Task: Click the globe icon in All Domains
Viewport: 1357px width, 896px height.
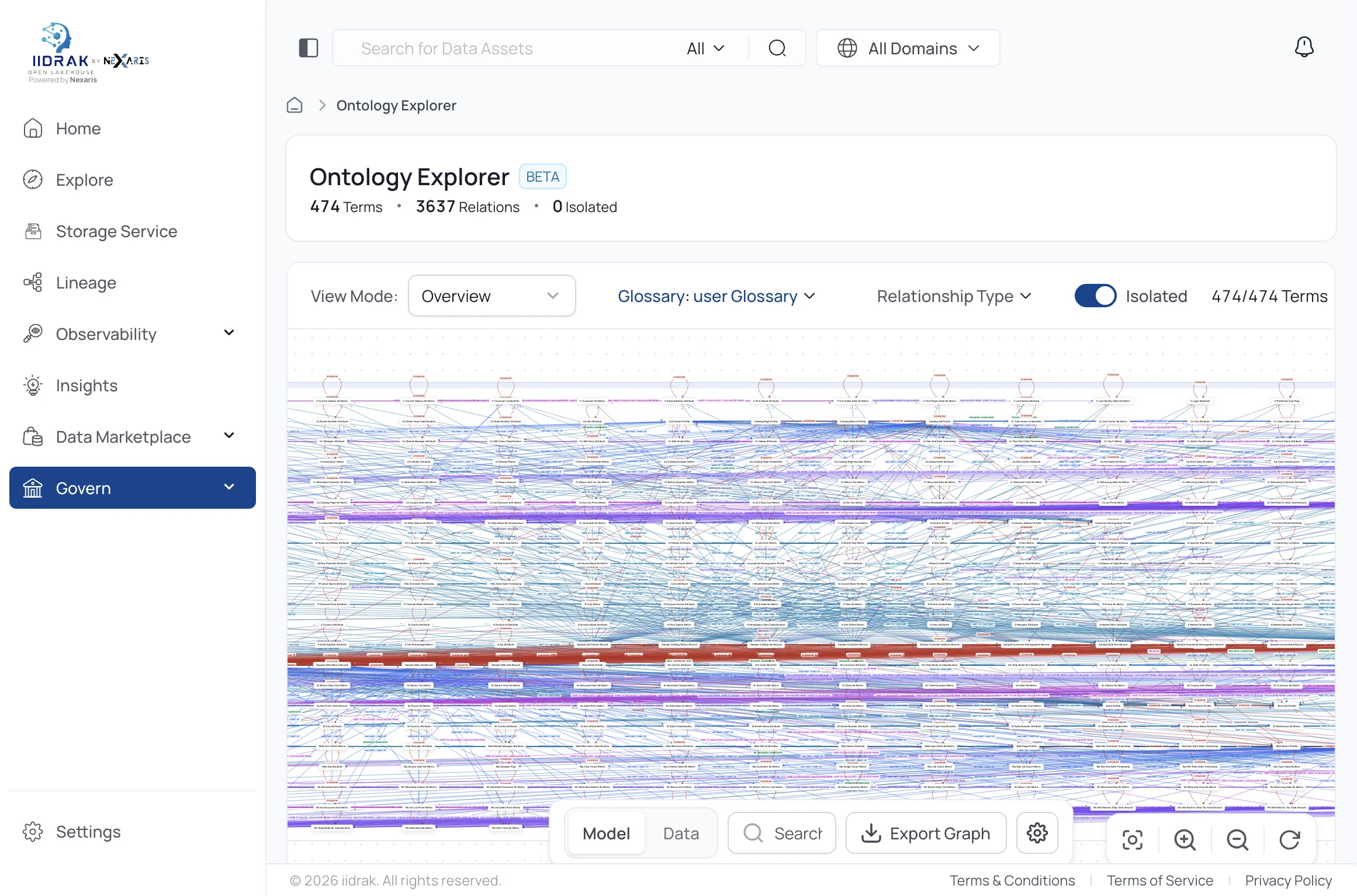Action: tap(847, 48)
